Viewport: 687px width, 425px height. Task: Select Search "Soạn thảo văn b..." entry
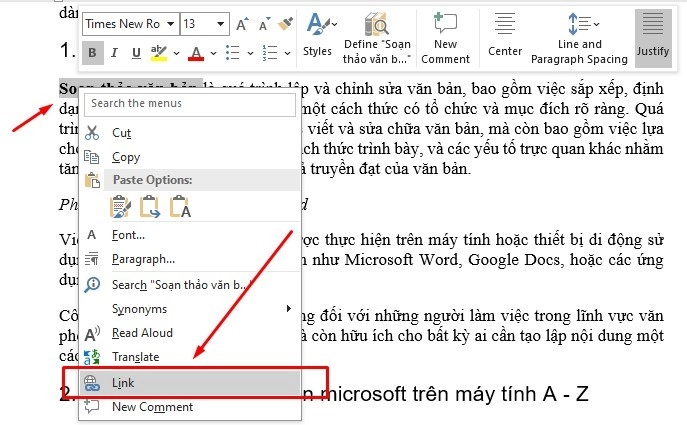coord(190,285)
